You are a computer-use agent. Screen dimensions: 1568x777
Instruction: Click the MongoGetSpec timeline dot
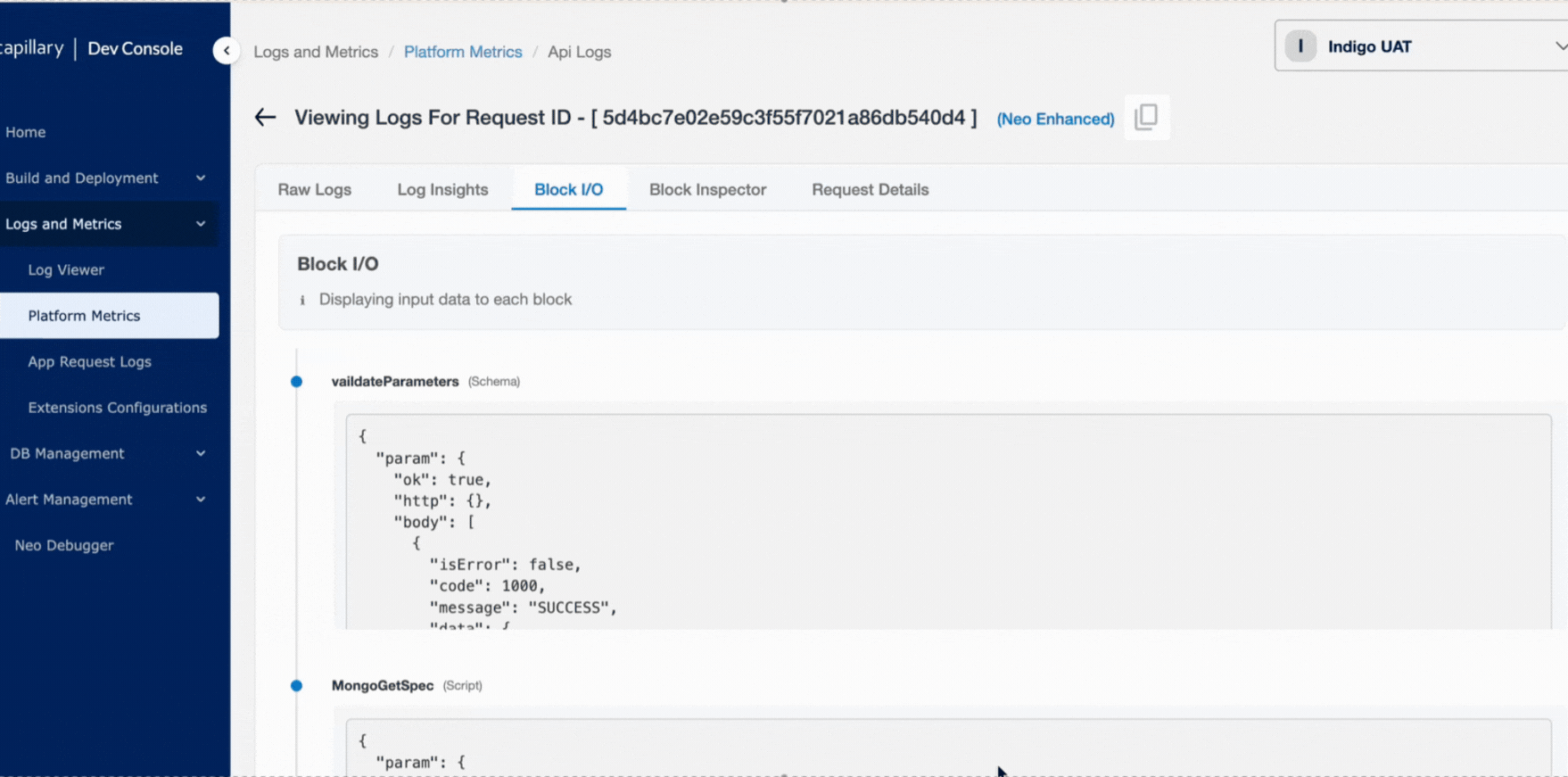click(296, 686)
